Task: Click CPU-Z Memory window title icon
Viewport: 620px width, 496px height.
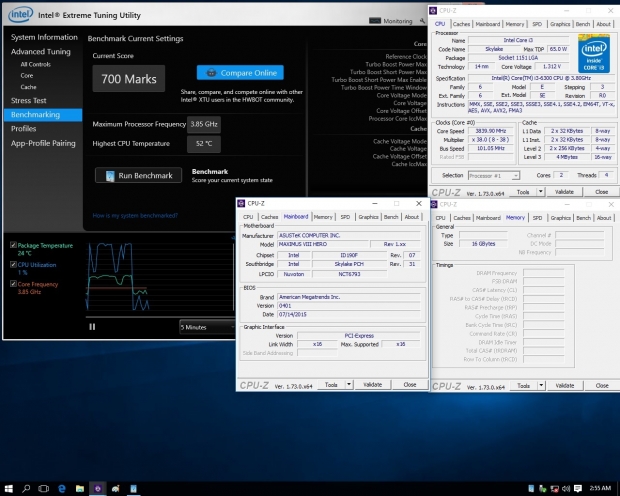Action: tap(434, 204)
